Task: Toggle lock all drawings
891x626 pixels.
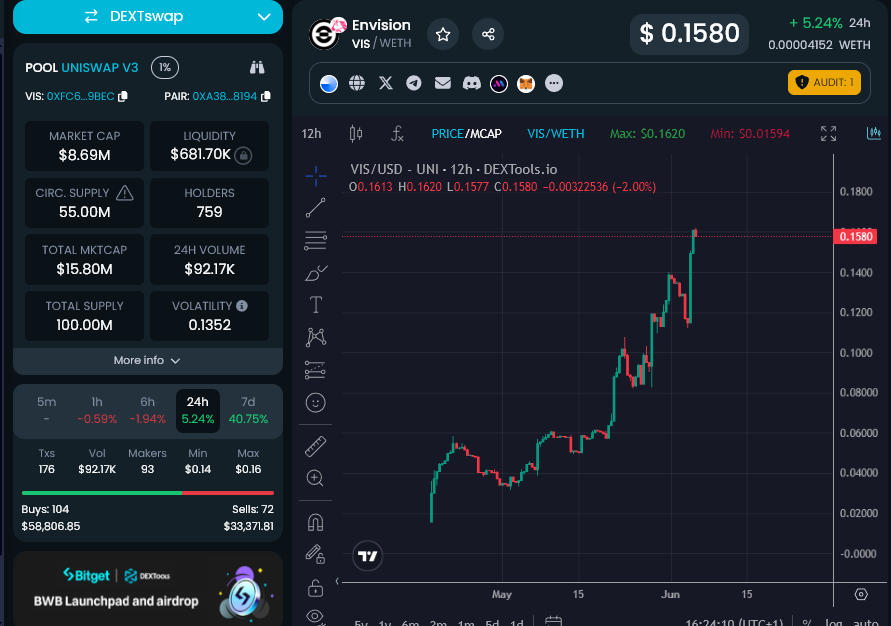Action: click(316, 588)
